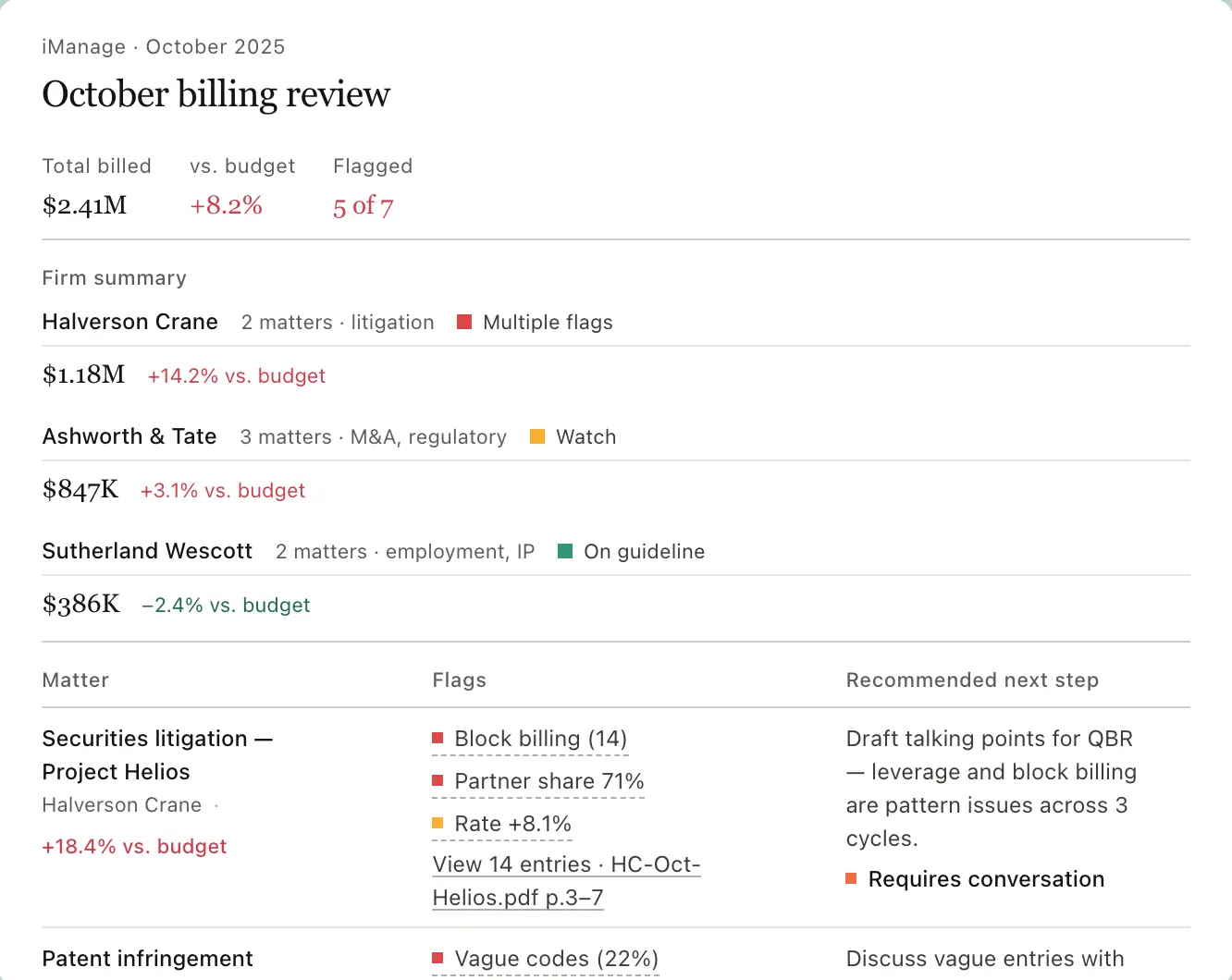Click the Firm summary section label
This screenshot has width=1232, height=980.
[x=115, y=278]
